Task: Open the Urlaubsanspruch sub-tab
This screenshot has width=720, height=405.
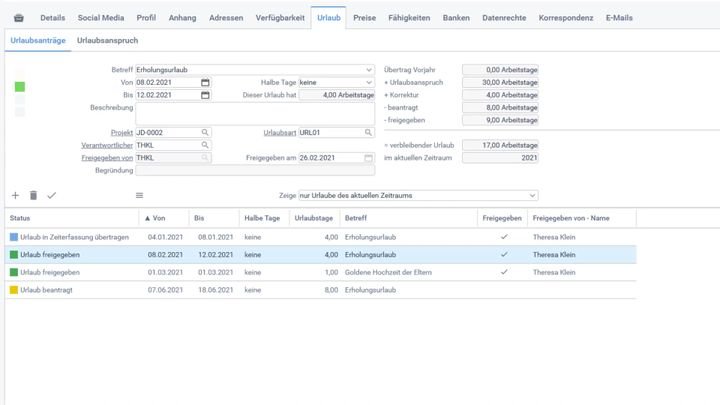Action: pos(107,40)
